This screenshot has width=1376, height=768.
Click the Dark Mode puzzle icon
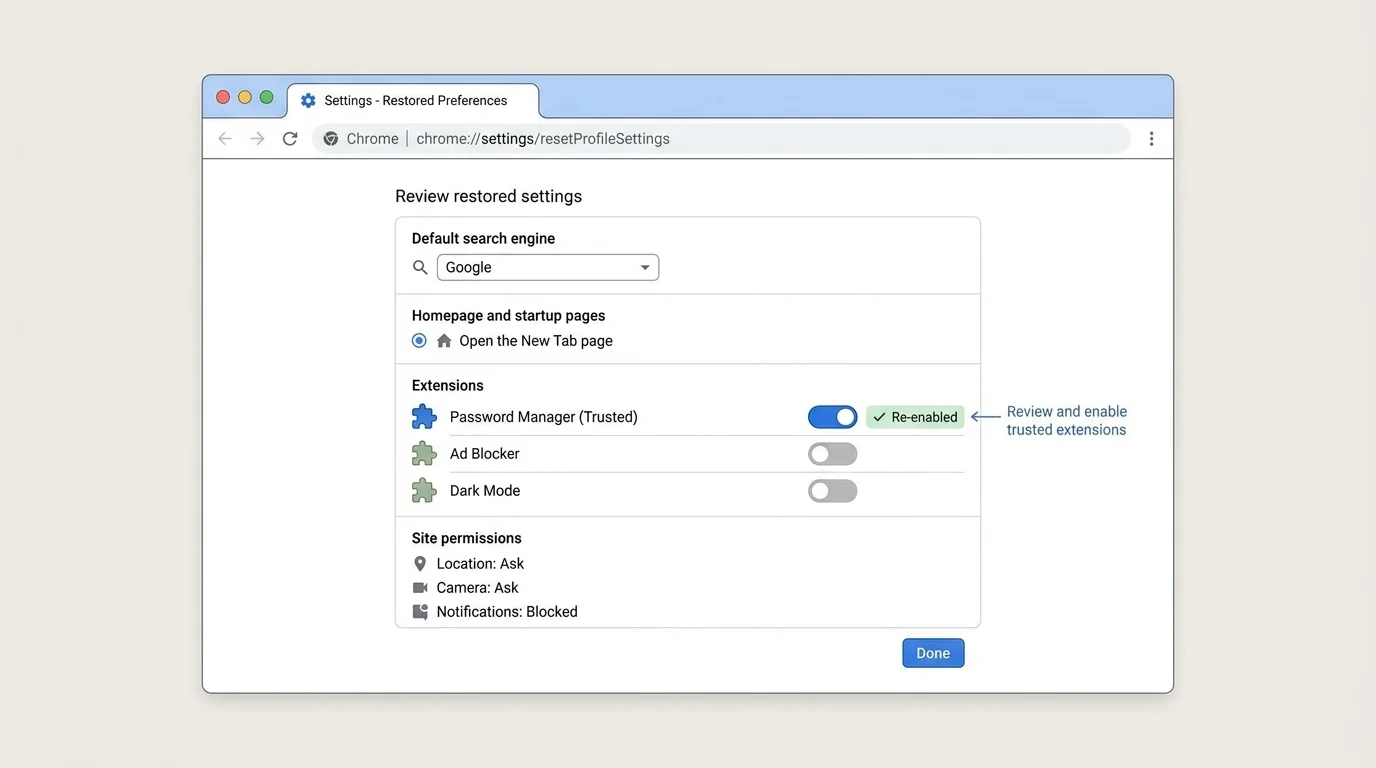coord(424,491)
